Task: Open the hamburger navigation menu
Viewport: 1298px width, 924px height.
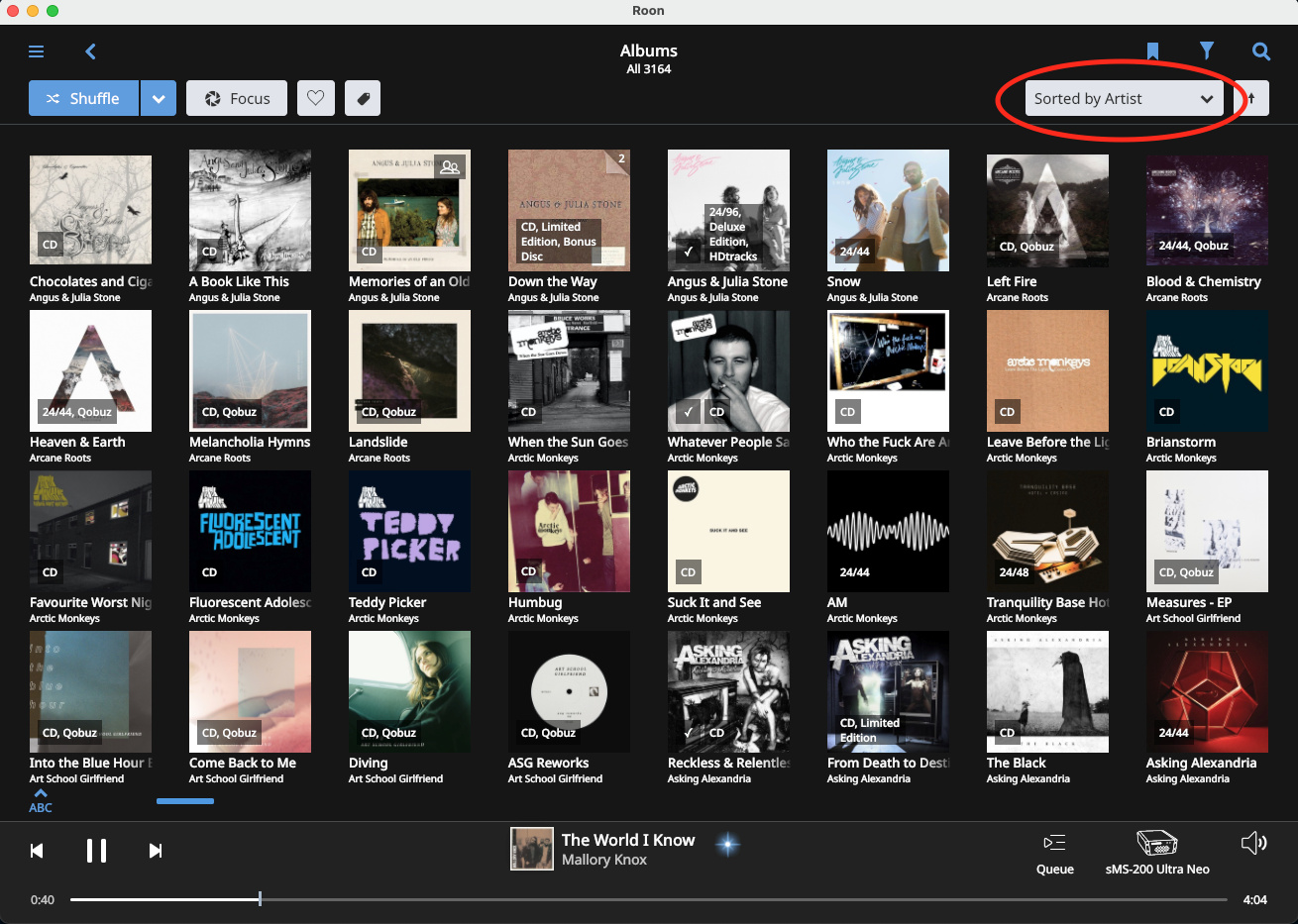Action: (37, 51)
